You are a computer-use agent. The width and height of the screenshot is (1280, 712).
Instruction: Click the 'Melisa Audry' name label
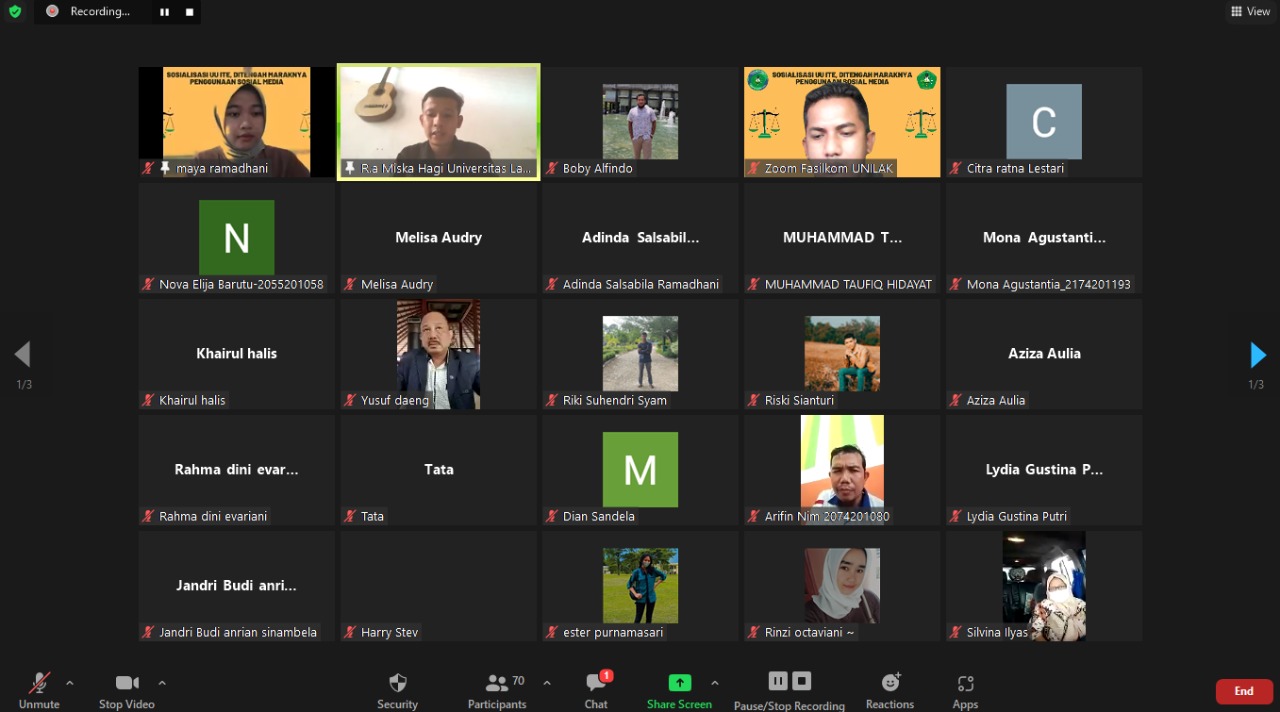(397, 284)
